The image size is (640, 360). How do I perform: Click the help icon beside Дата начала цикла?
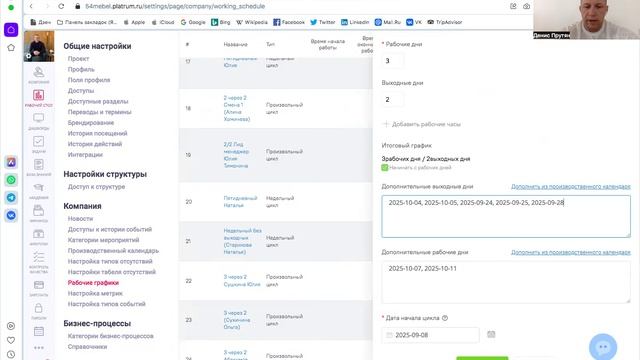click(445, 318)
